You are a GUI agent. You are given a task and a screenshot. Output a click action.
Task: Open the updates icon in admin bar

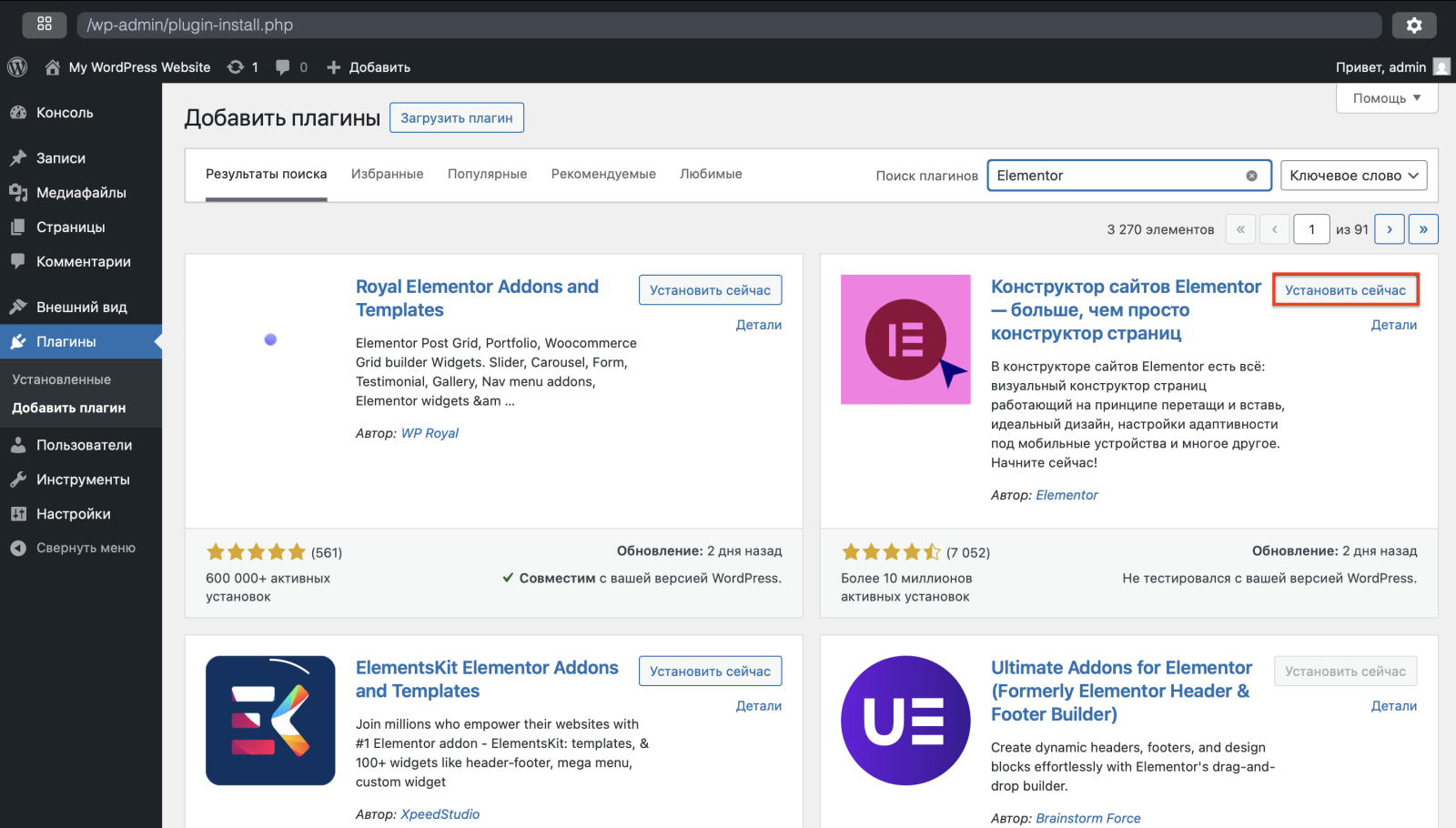point(236,67)
